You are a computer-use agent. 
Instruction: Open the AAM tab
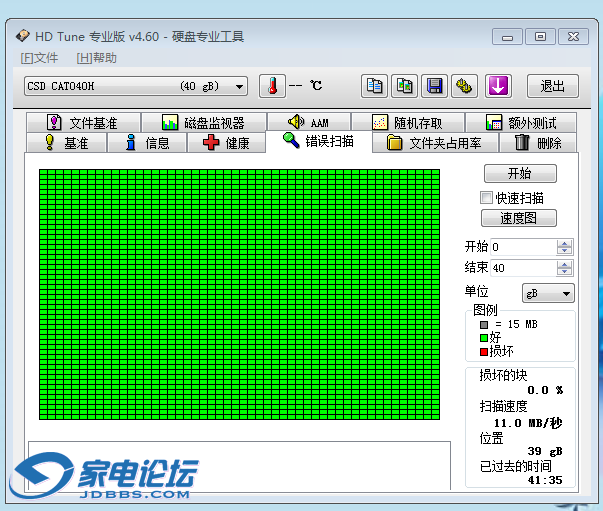pos(309,123)
